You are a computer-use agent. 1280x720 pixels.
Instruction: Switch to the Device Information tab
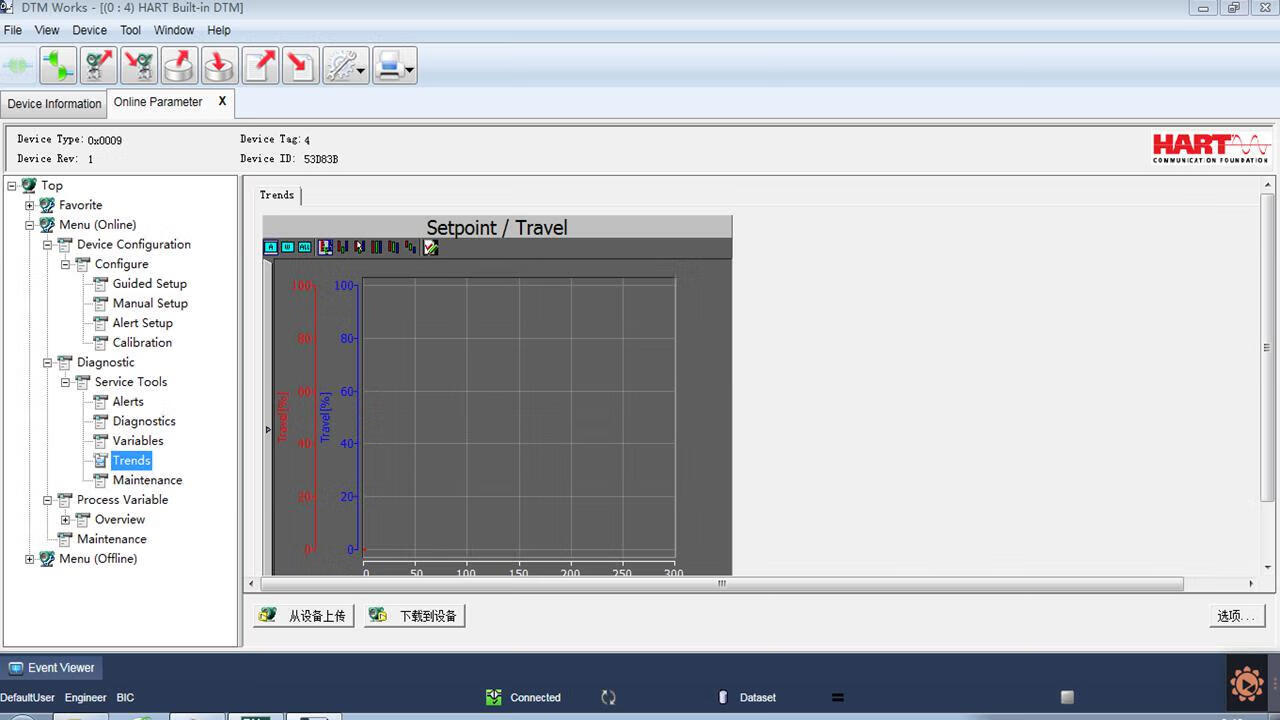click(x=54, y=104)
